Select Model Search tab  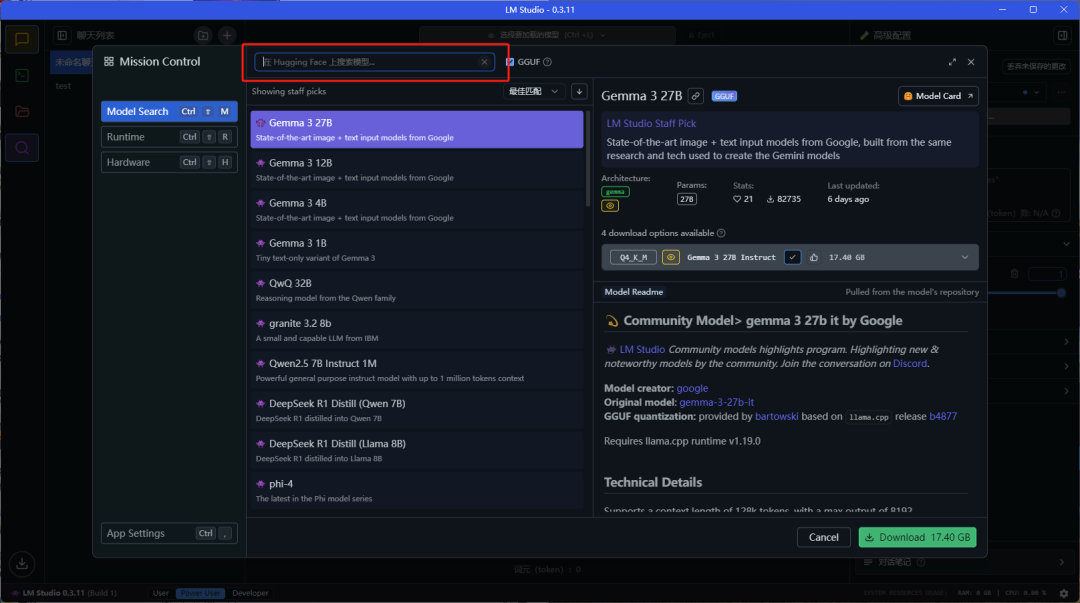point(169,112)
